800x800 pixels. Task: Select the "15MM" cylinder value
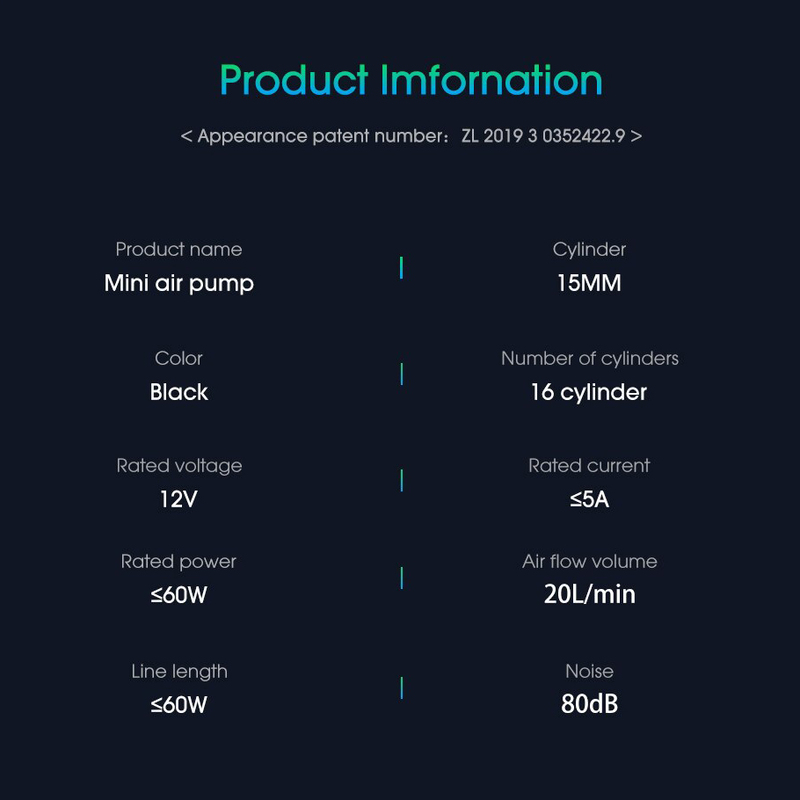pos(589,283)
